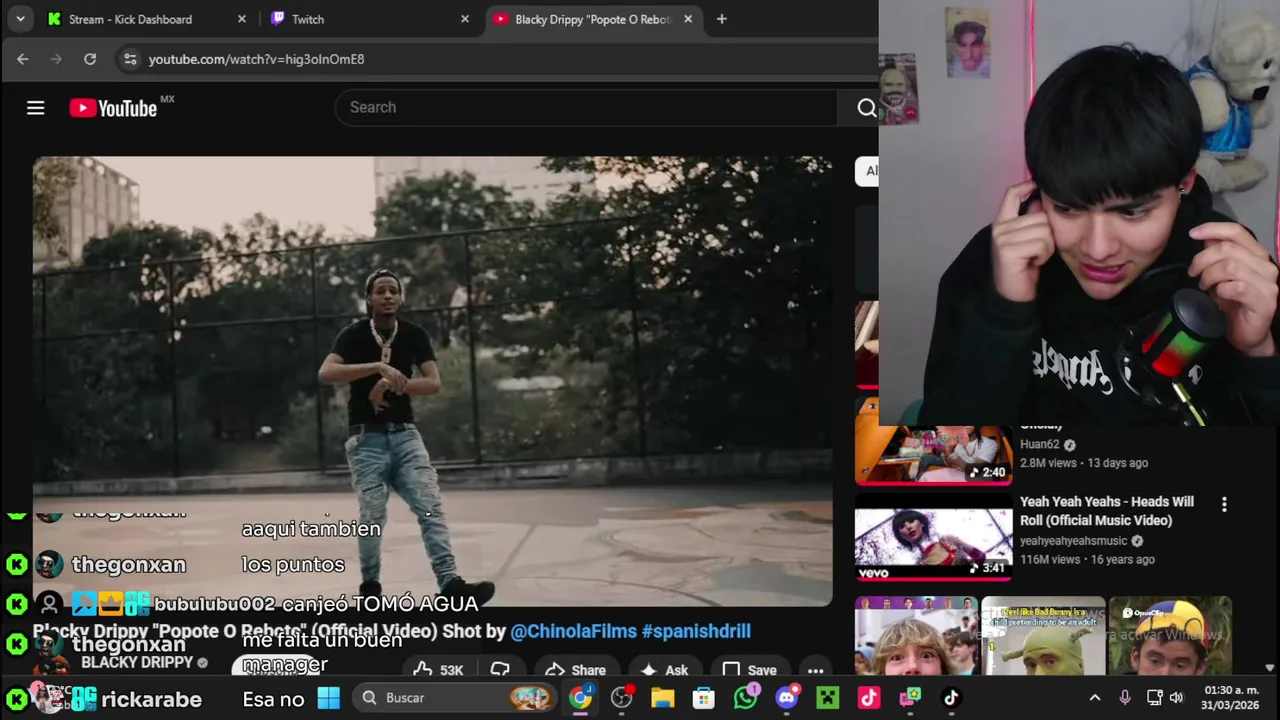Close the Twitch tab

pyautogui.click(x=465, y=19)
